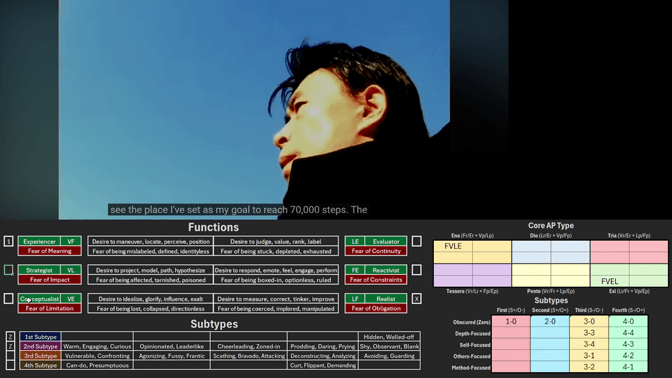Select the Reactivist function label
Screen dimensions: 672x378
(386, 270)
